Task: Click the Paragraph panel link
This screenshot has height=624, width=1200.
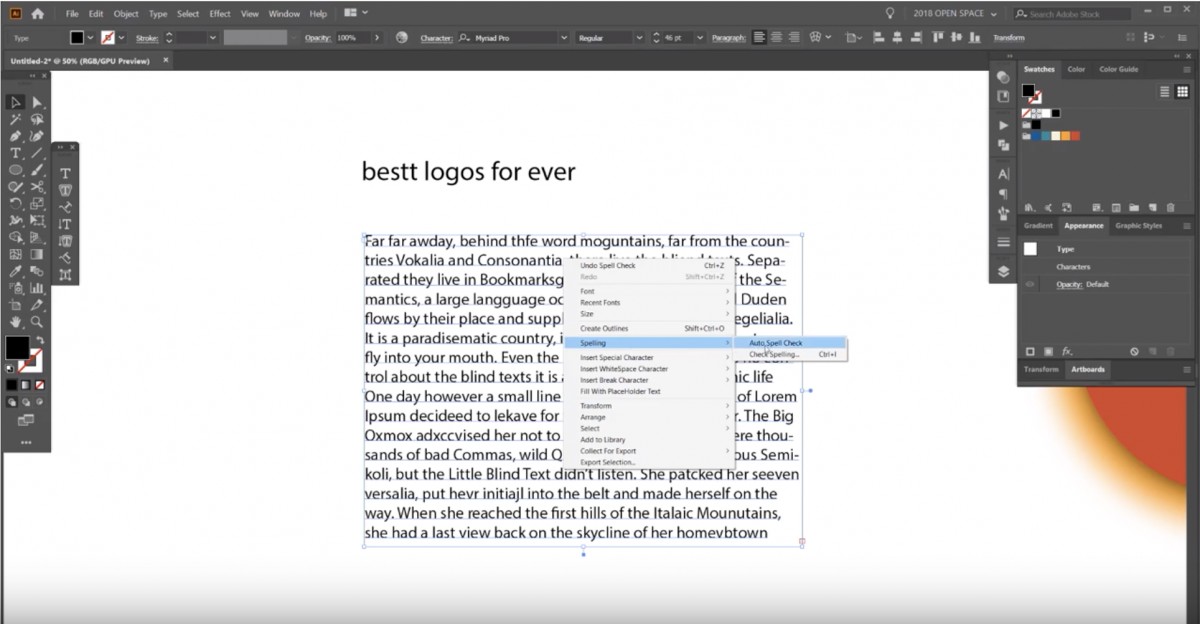Action: [728, 38]
